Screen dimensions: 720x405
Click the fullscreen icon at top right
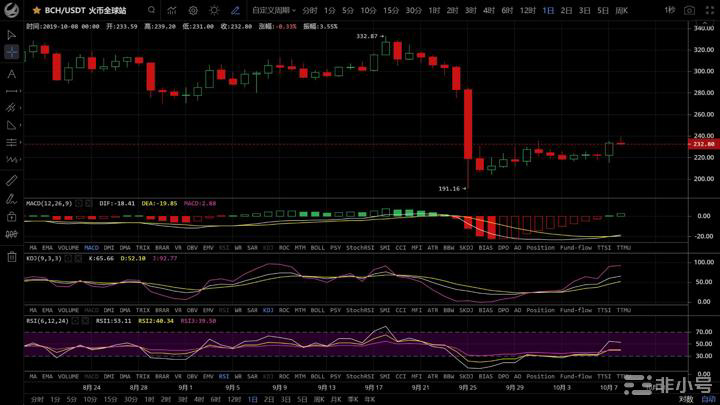coord(710,10)
